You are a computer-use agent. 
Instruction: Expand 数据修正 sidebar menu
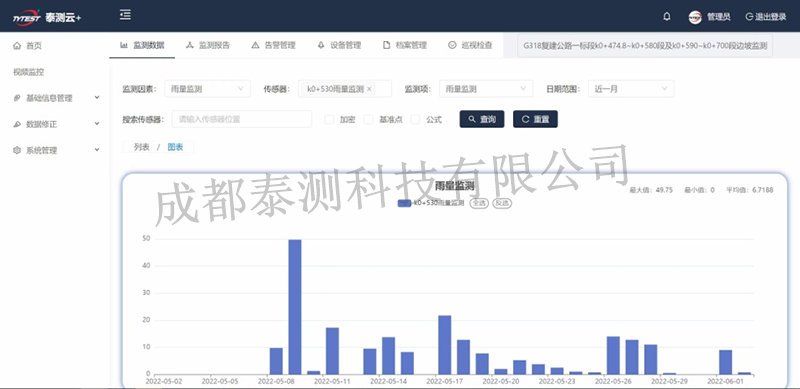coord(56,124)
